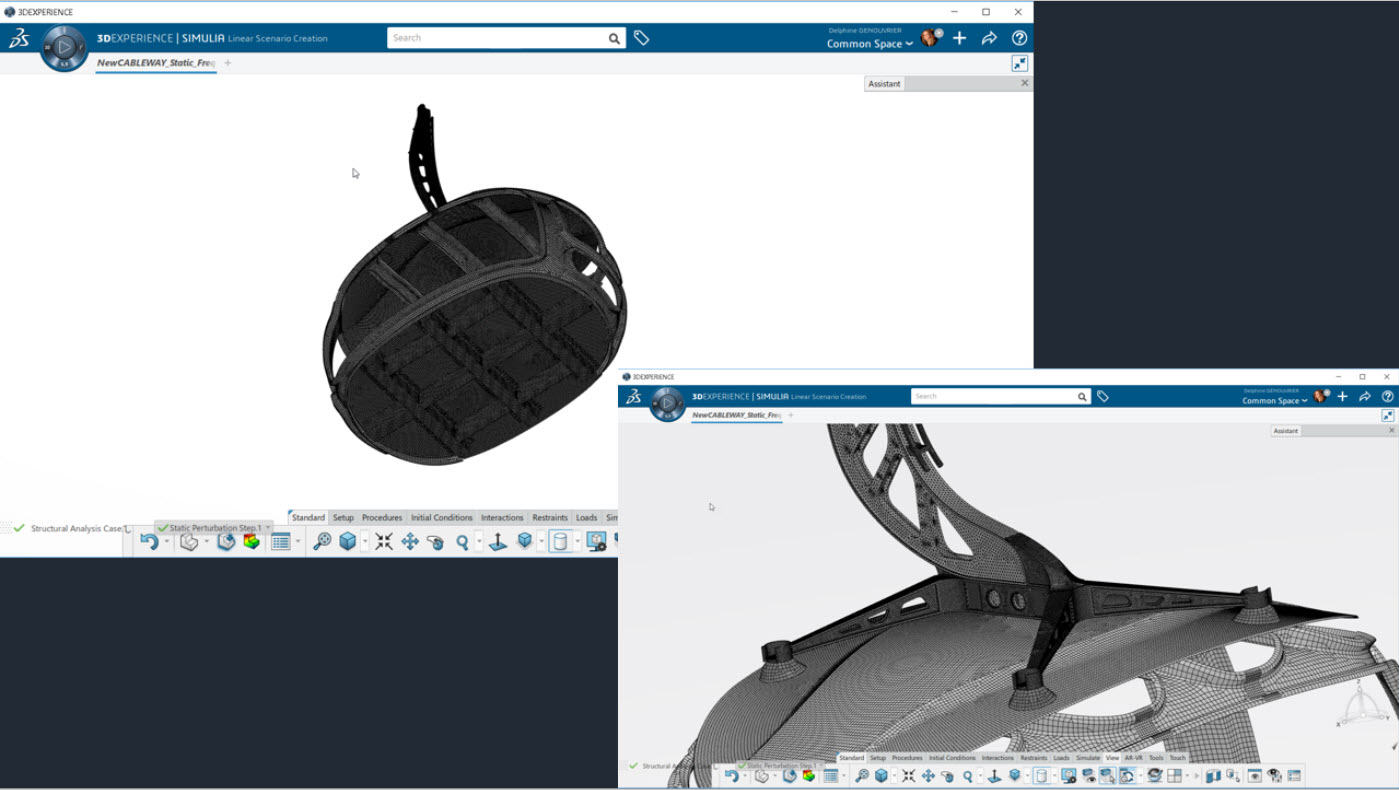Open the AR-VR tab in the smaller window

[1133, 758]
